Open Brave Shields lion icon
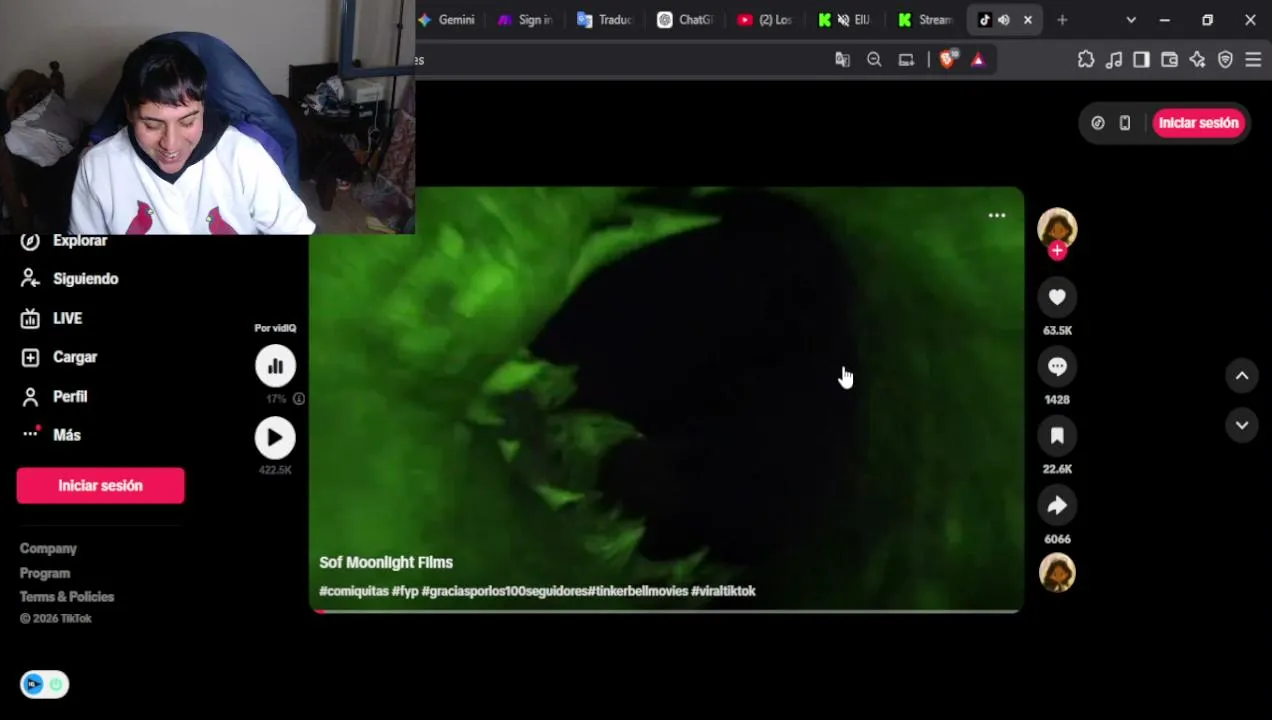Screen dimensions: 1272x720 point(947,59)
